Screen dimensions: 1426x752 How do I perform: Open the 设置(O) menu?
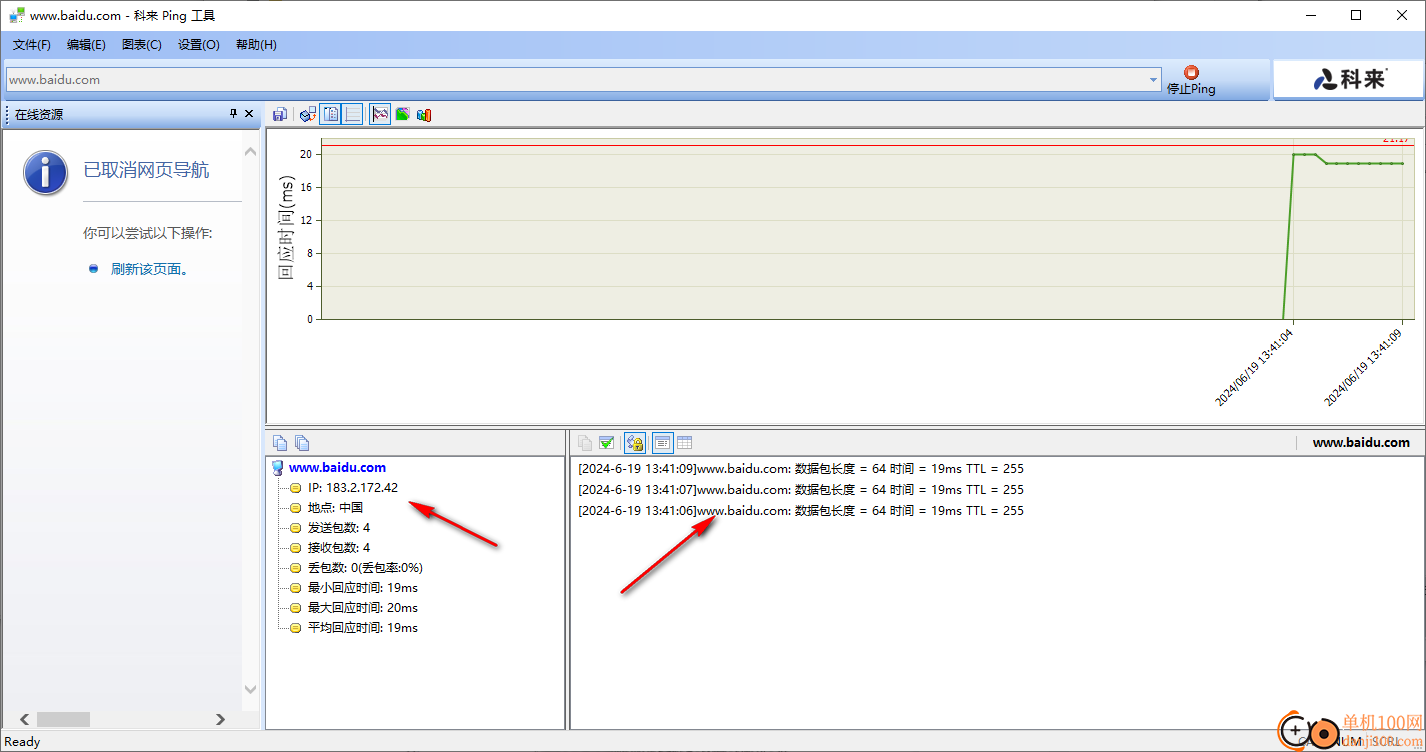click(x=199, y=45)
